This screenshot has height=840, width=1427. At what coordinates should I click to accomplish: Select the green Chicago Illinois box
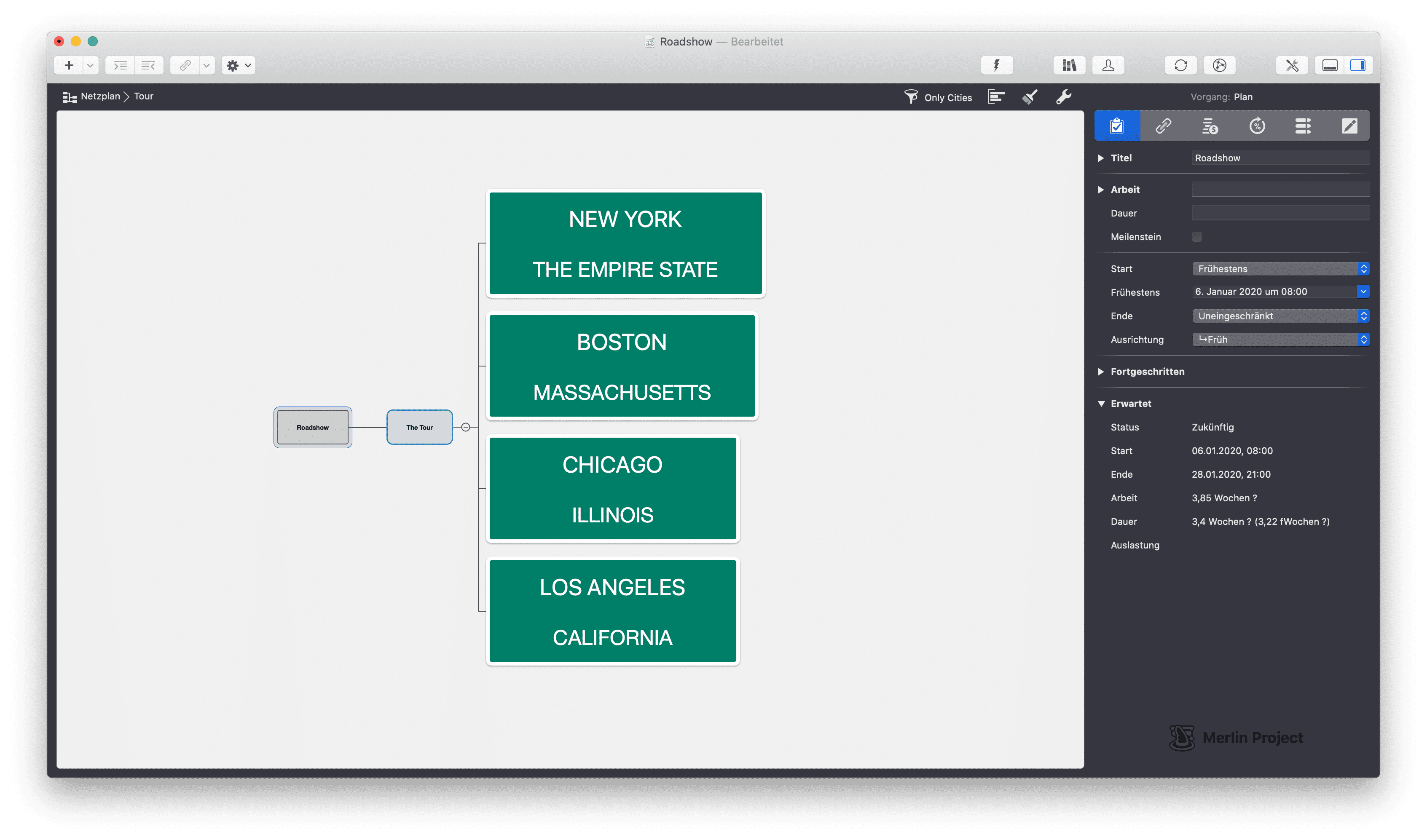click(612, 489)
